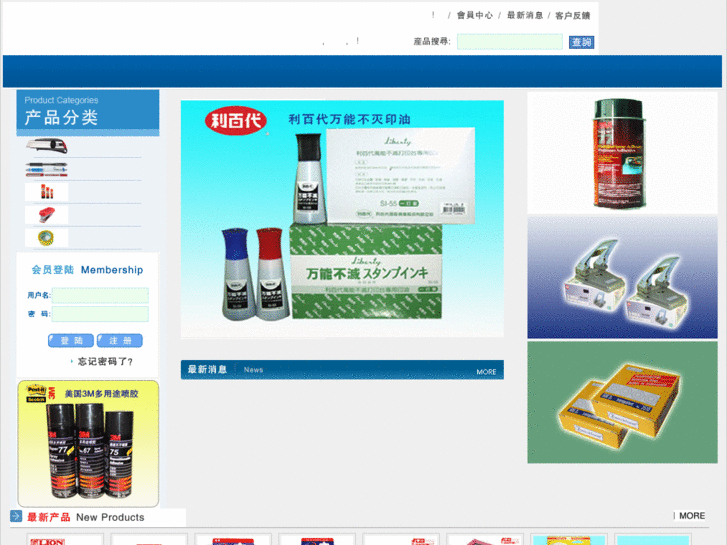Click the 登陆 login button
727x545 pixels.
71,340
